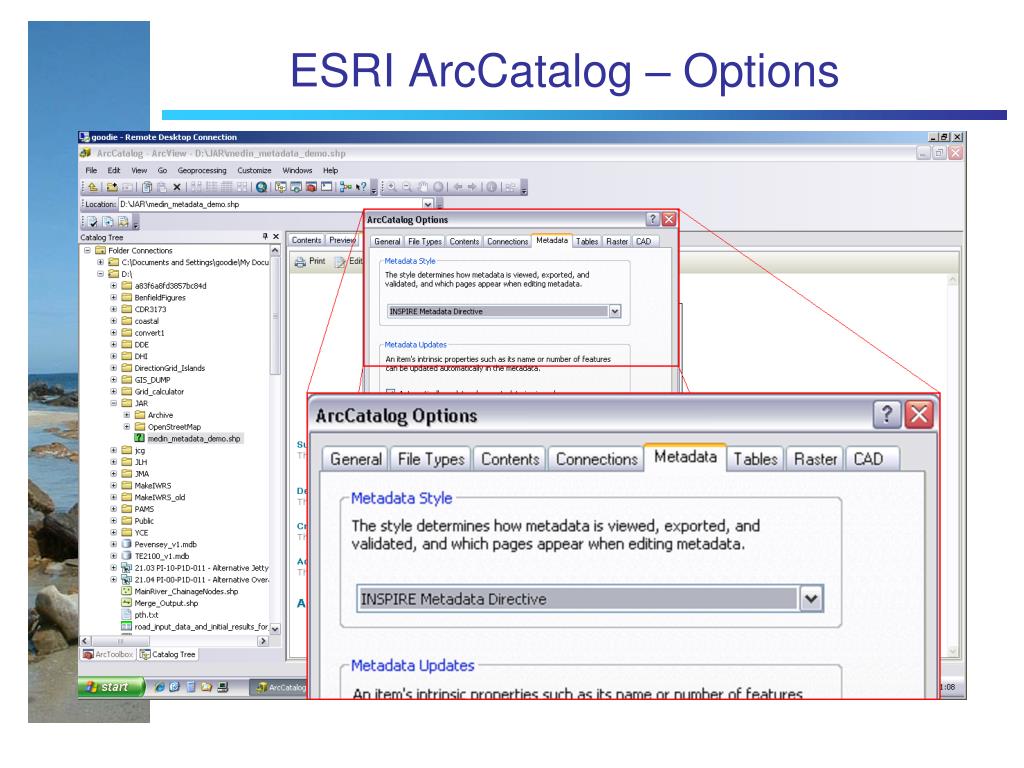Expand the Pevensey_v1.mdb geodatabase
The image size is (1024, 768).
[114, 544]
